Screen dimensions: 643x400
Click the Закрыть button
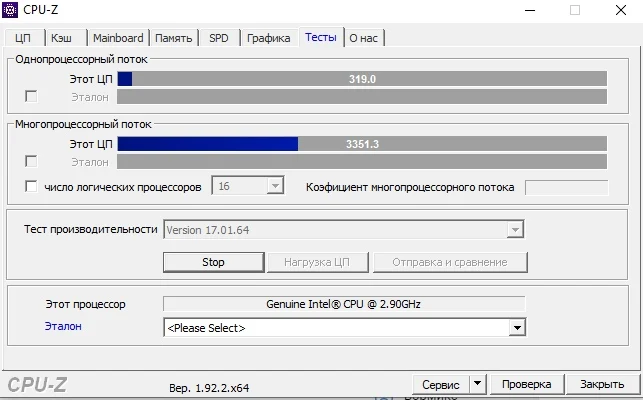(602, 384)
